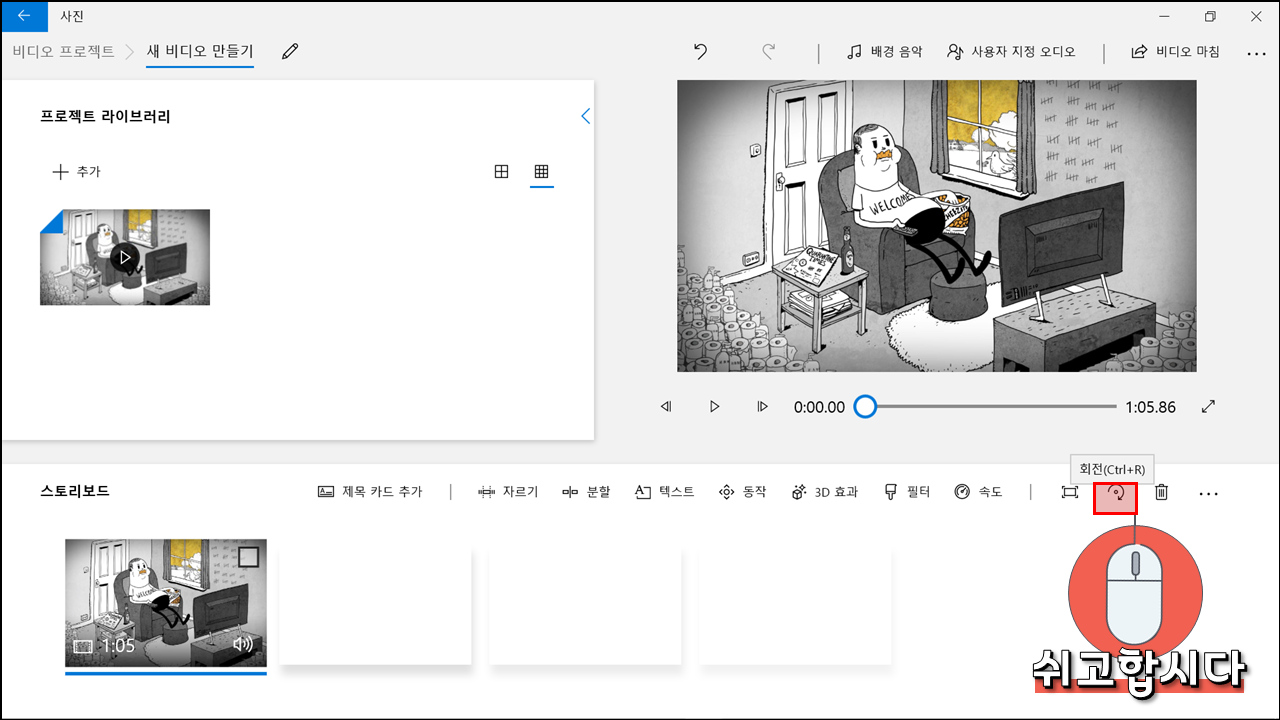
Task: Redo the last undone action
Action: (x=768, y=51)
